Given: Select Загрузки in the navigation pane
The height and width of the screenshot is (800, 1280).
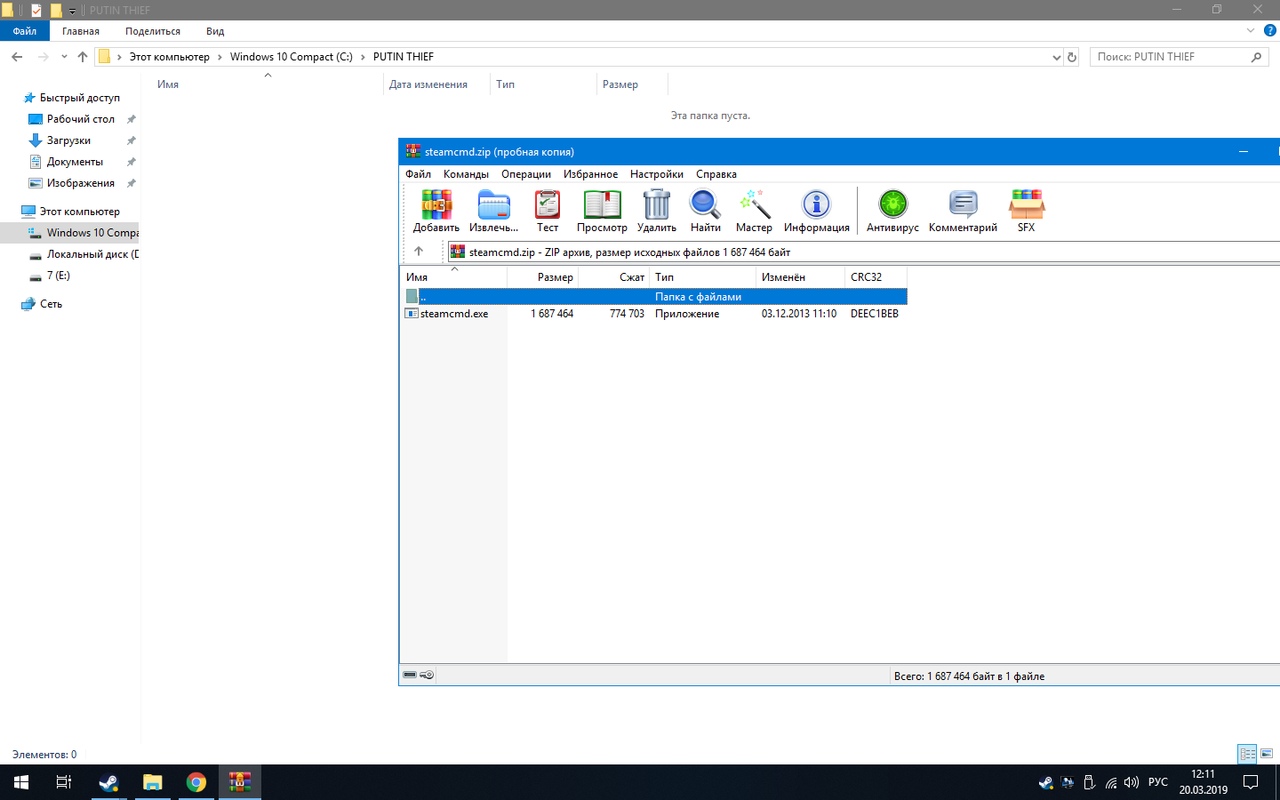Looking at the screenshot, I should [x=69, y=141].
